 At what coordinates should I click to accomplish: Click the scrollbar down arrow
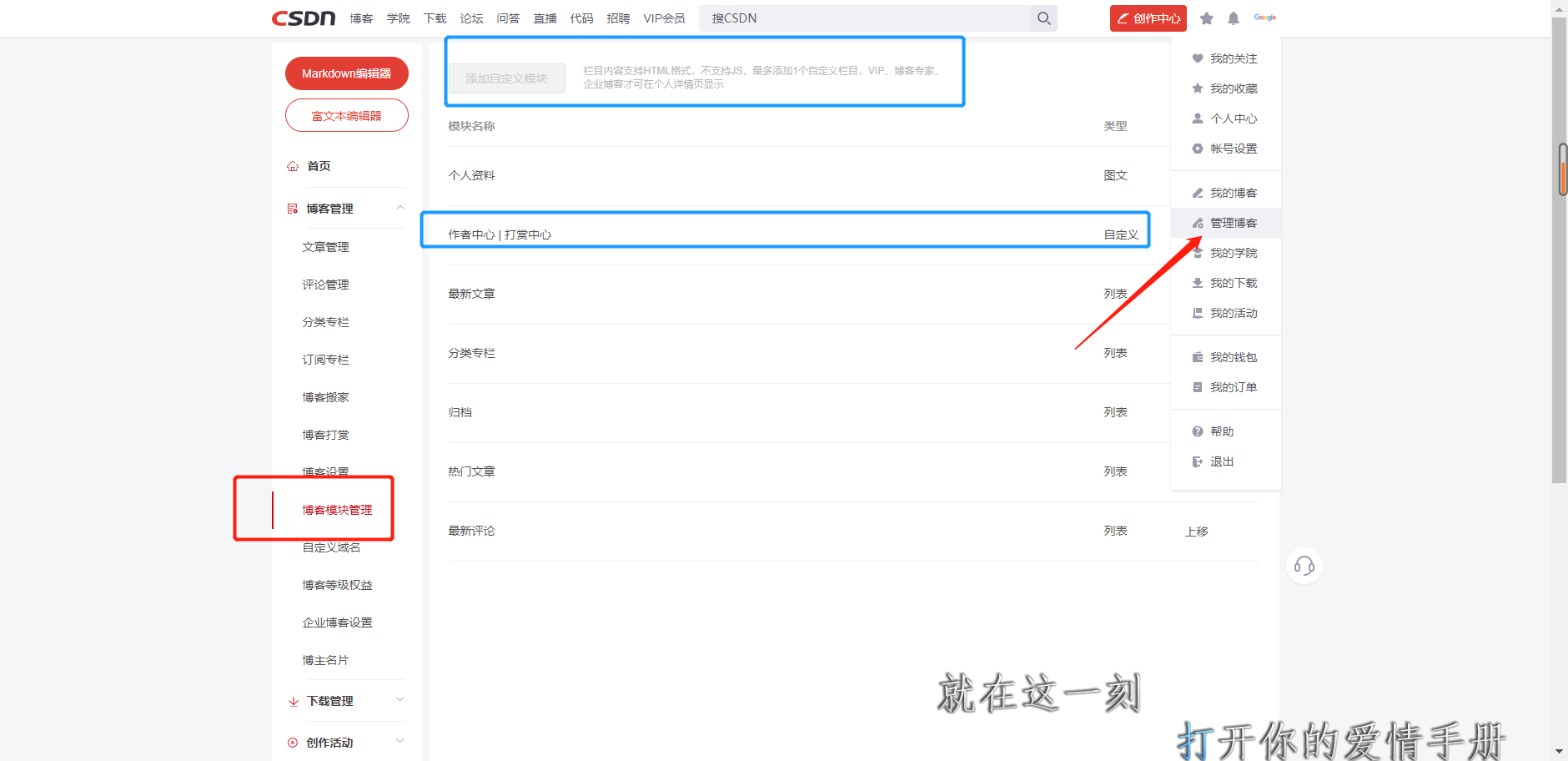(x=1559, y=752)
